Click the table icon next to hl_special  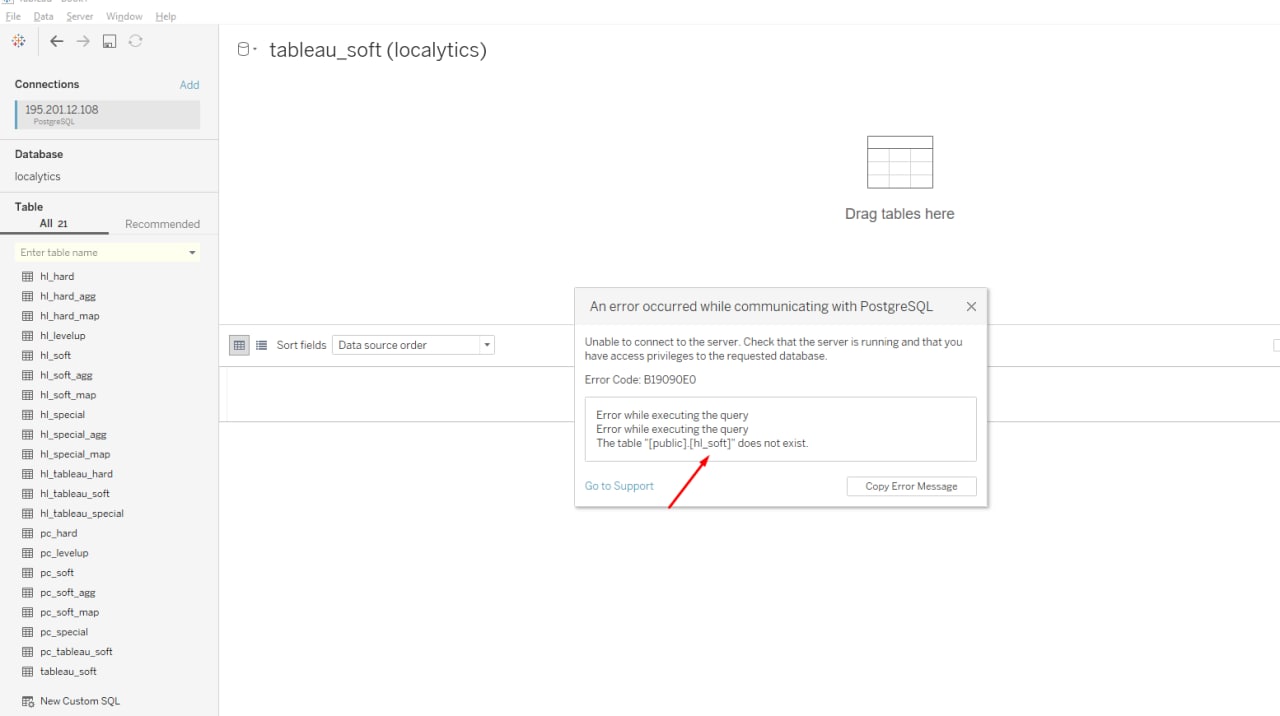tap(27, 414)
